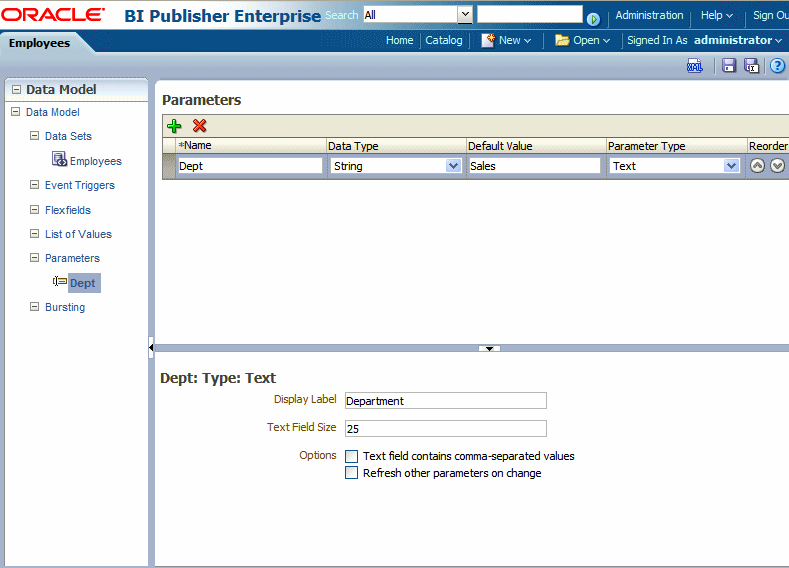The height and width of the screenshot is (568, 789).
Task: Collapse the Data Model tree node
Action: point(16,112)
